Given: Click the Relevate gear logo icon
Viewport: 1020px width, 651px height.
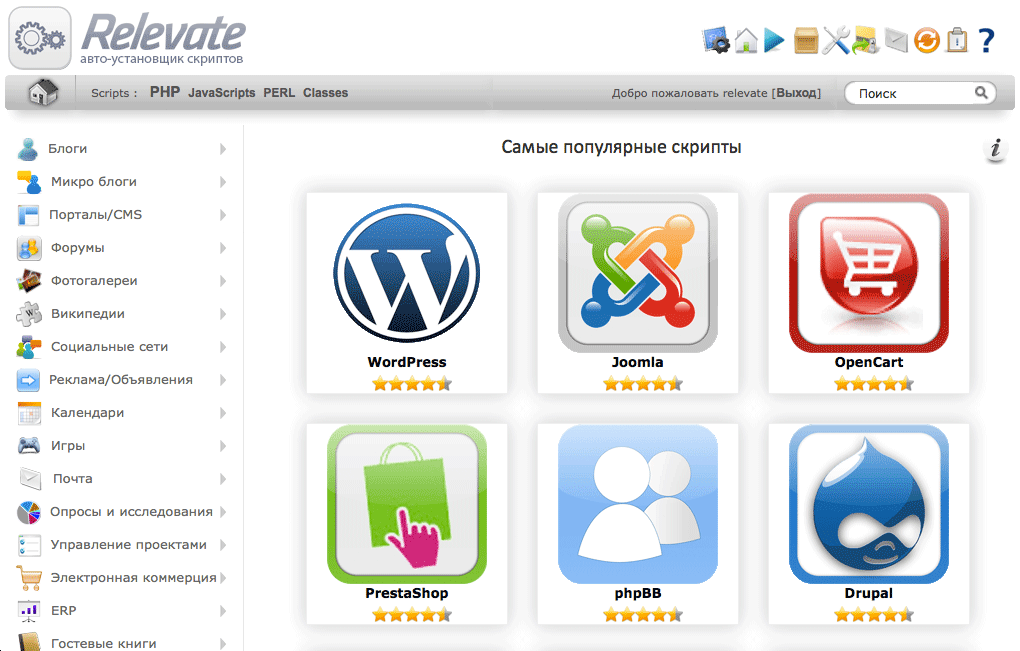Looking at the screenshot, I should point(40,38).
